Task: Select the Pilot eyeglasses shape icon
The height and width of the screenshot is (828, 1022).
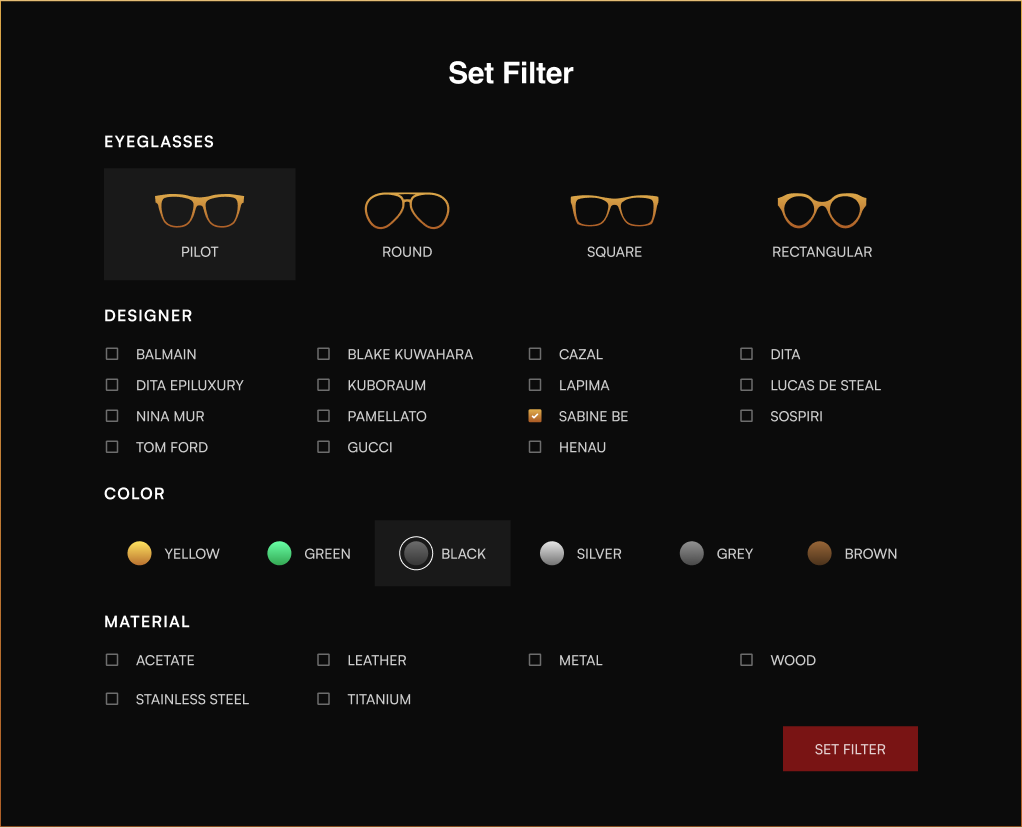Action: point(199,211)
